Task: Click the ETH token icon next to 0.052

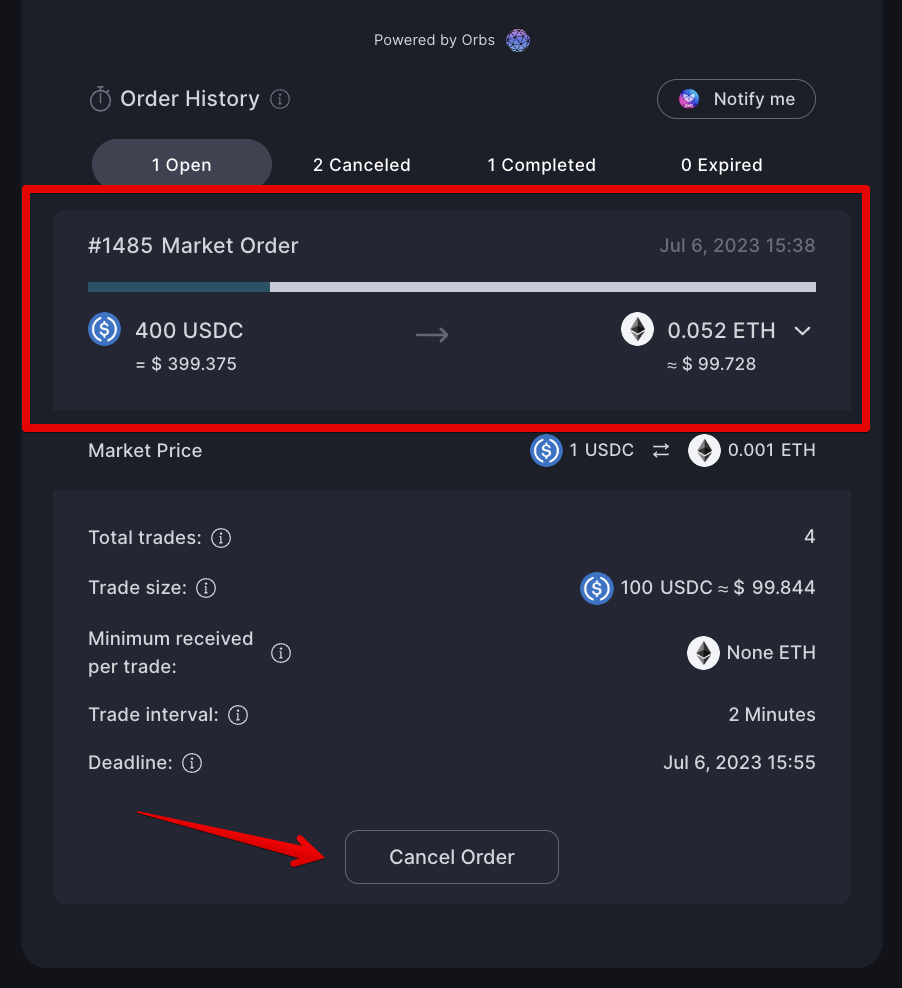Action: pyautogui.click(x=637, y=330)
